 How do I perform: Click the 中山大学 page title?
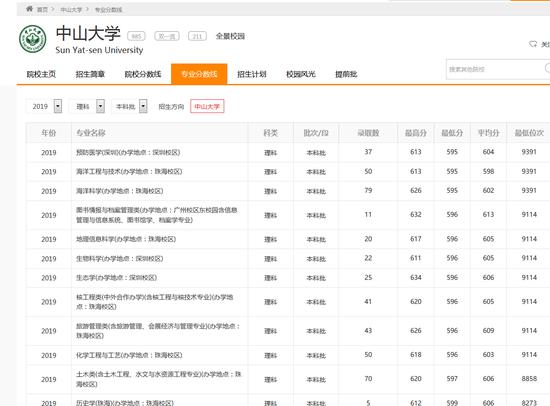[88, 33]
